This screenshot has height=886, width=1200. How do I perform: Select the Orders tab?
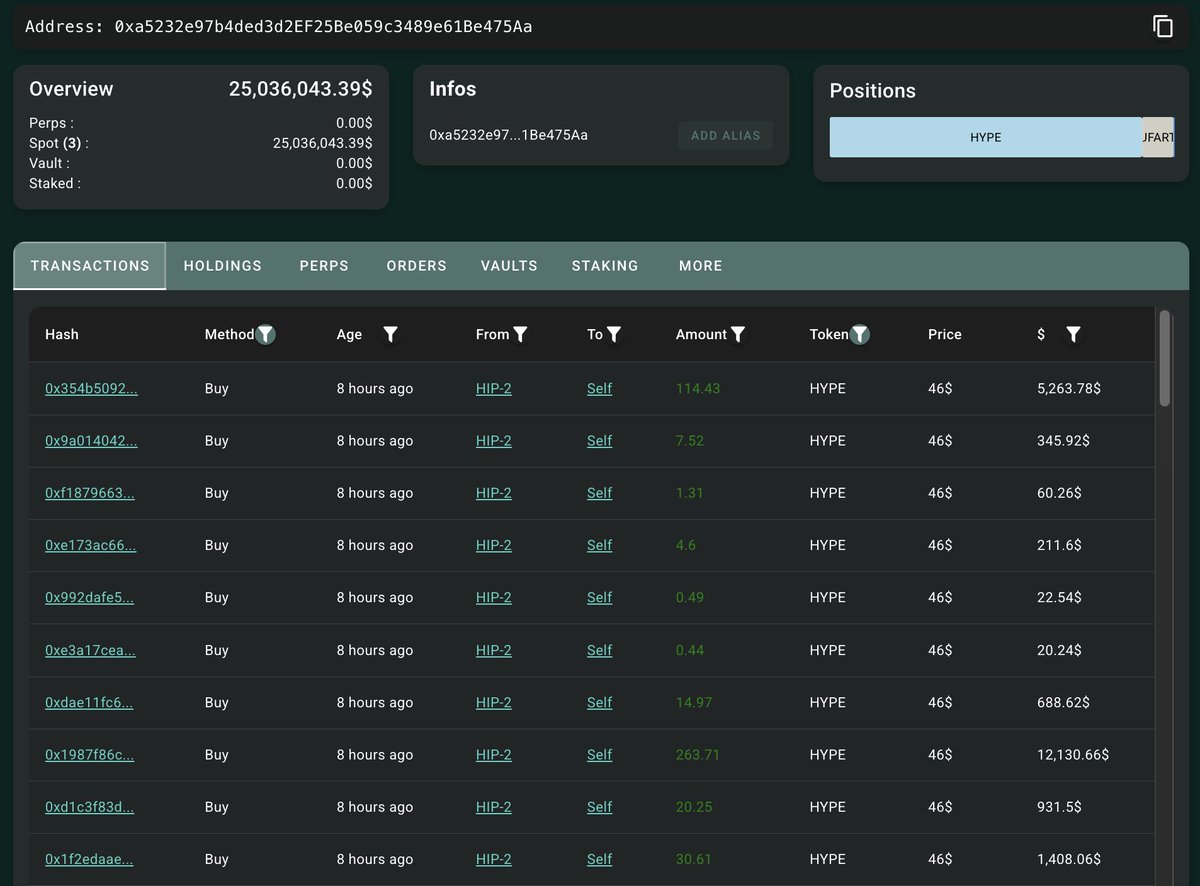click(417, 266)
